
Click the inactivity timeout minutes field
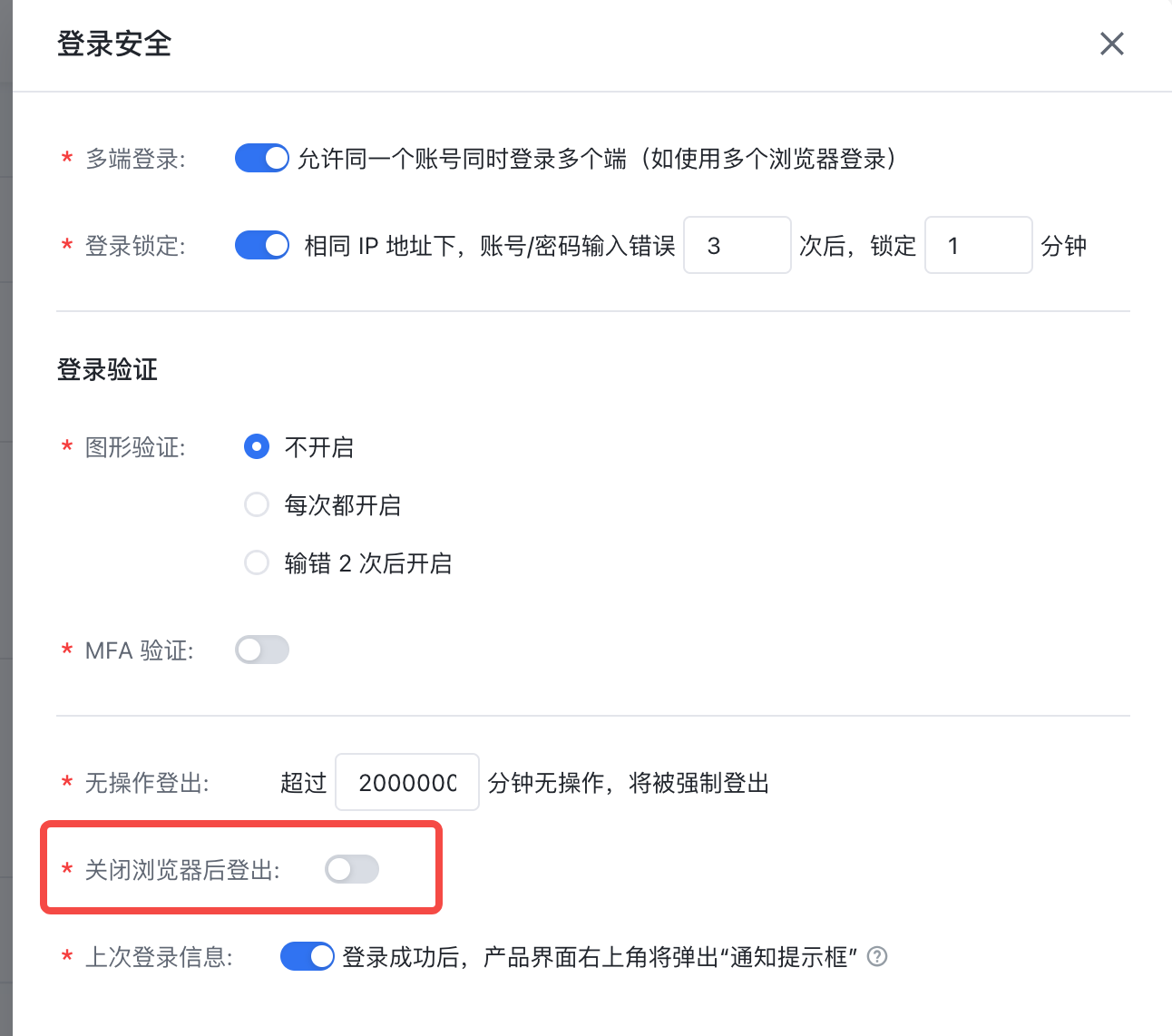[x=407, y=782]
